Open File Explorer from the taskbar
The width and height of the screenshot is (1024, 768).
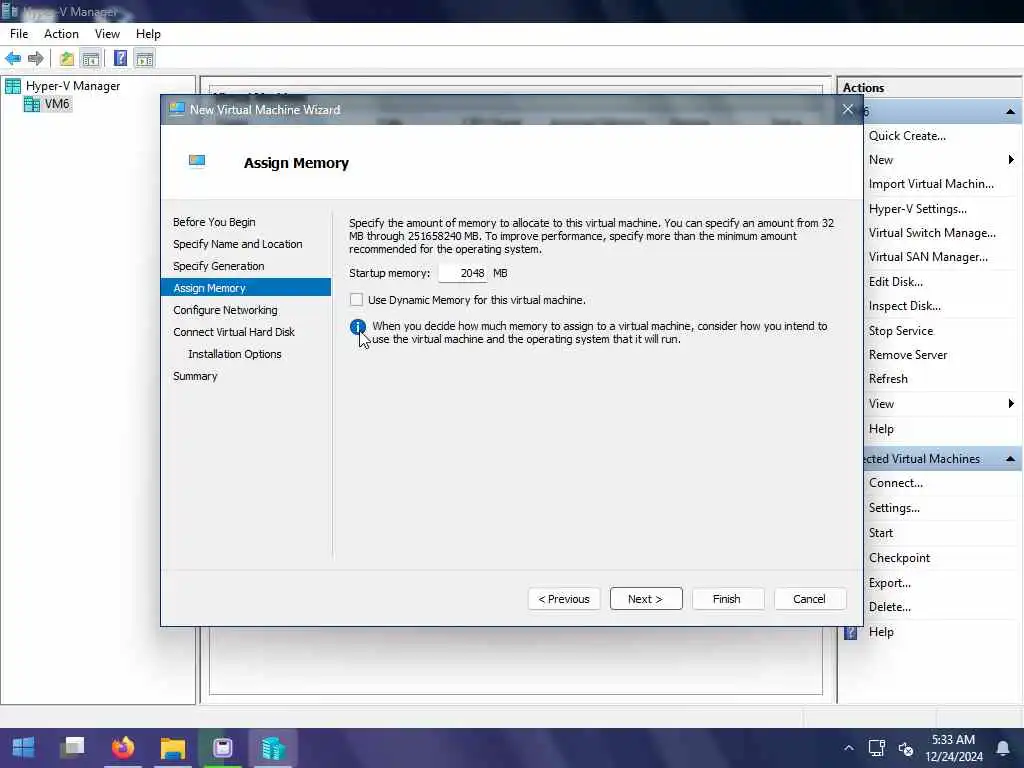[173, 748]
